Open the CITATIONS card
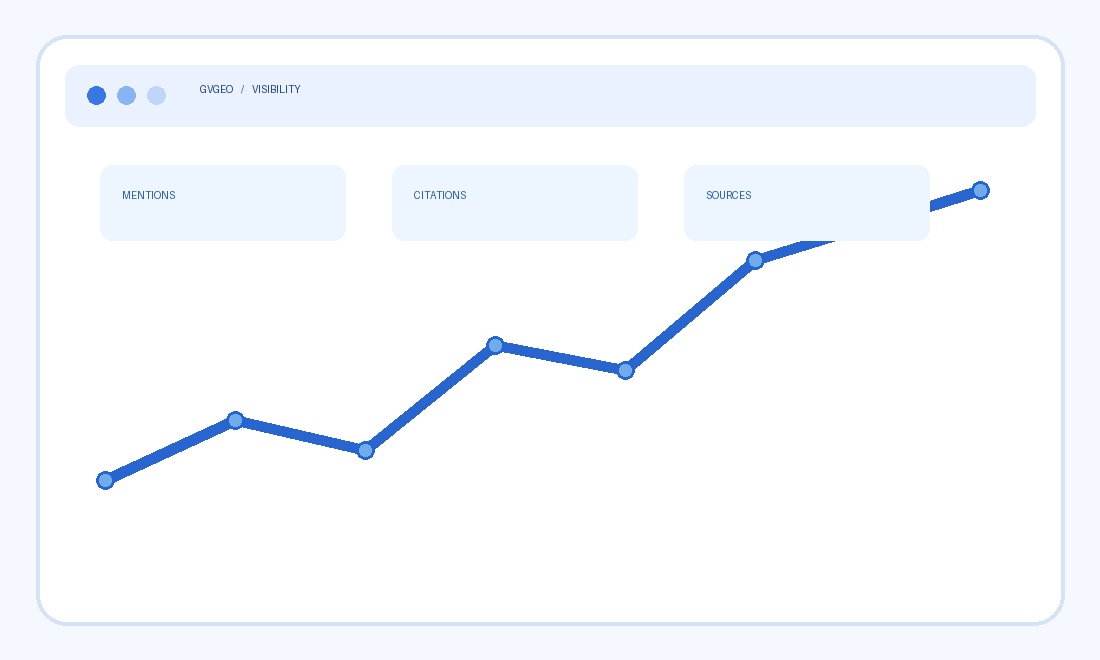The image size is (1100, 660). tap(515, 203)
